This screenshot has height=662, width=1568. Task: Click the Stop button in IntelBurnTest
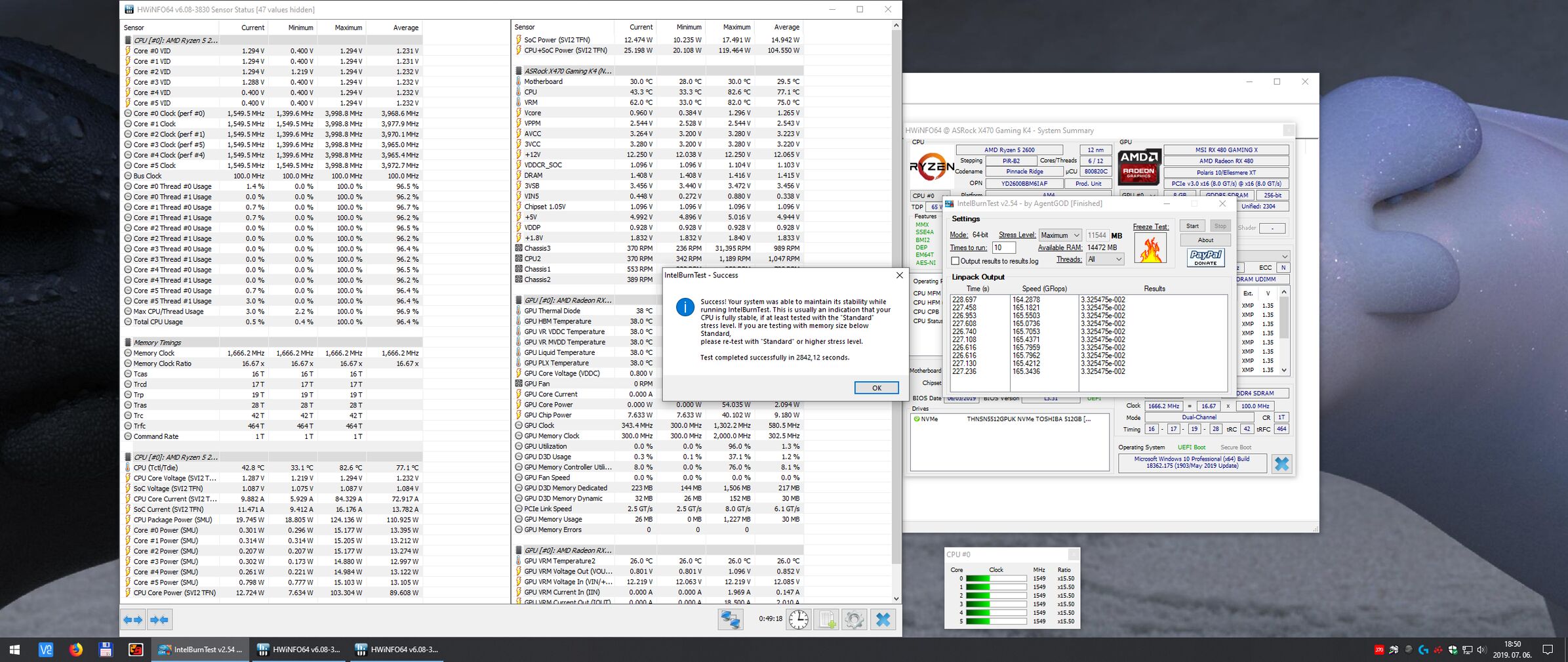pos(1220,226)
